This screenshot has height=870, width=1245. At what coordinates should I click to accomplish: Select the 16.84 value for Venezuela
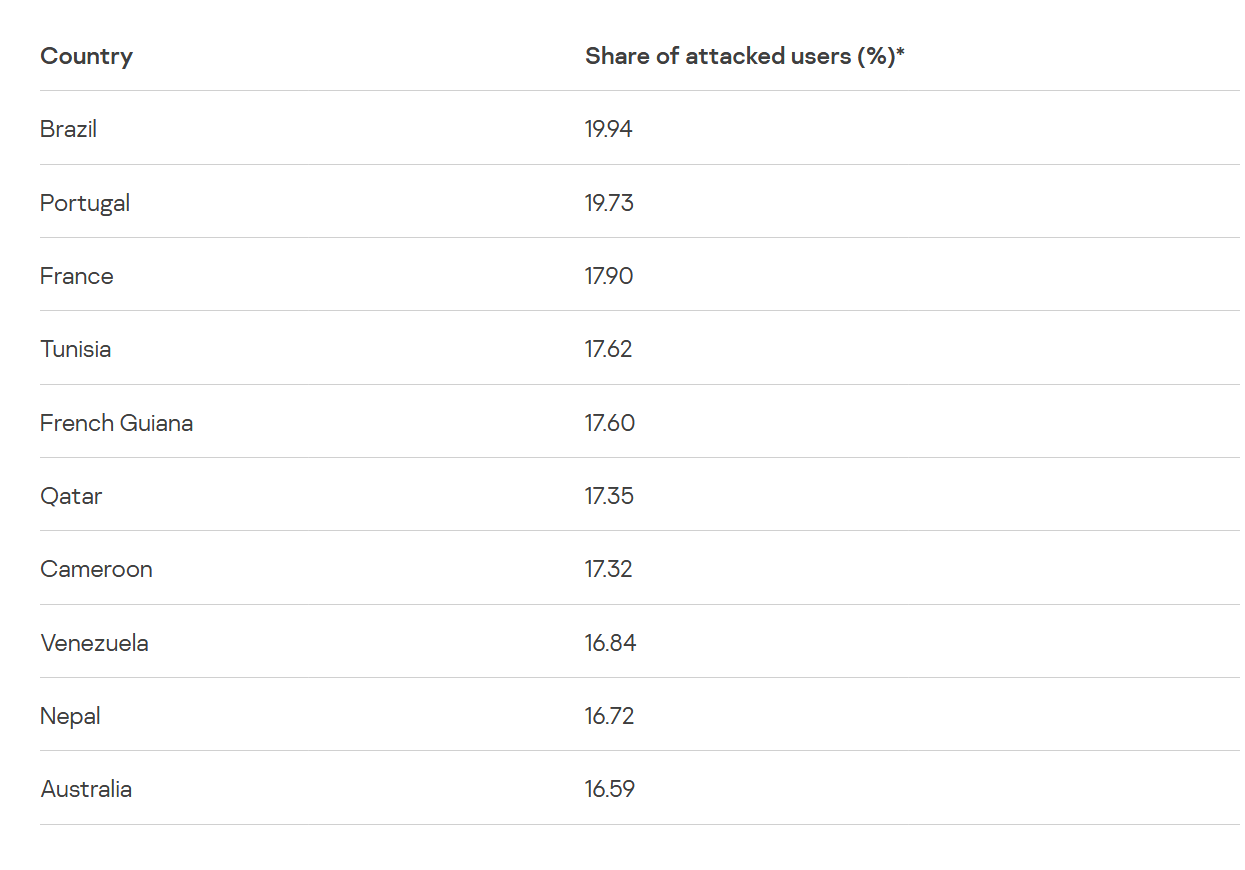click(x=610, y=643)
